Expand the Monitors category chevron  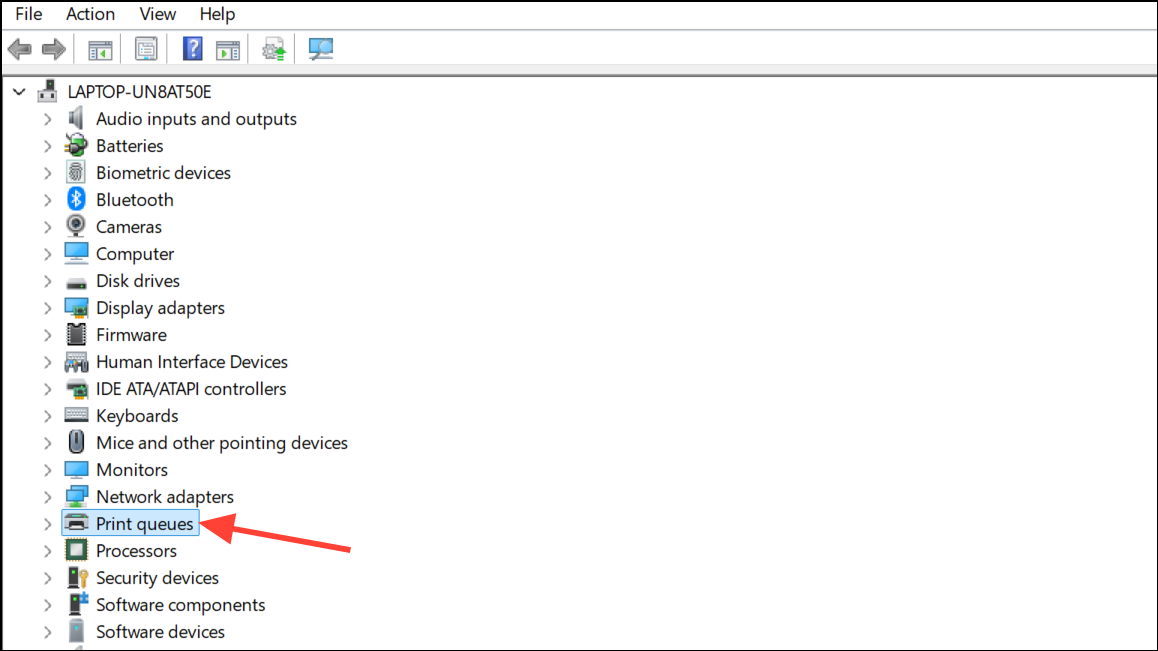coord(47,470)
